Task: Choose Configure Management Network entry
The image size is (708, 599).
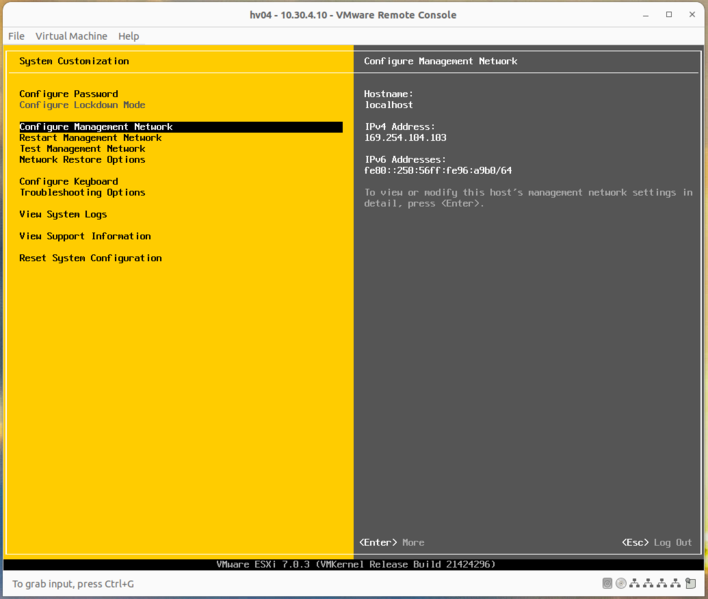Action: click(x=96, y=127)
